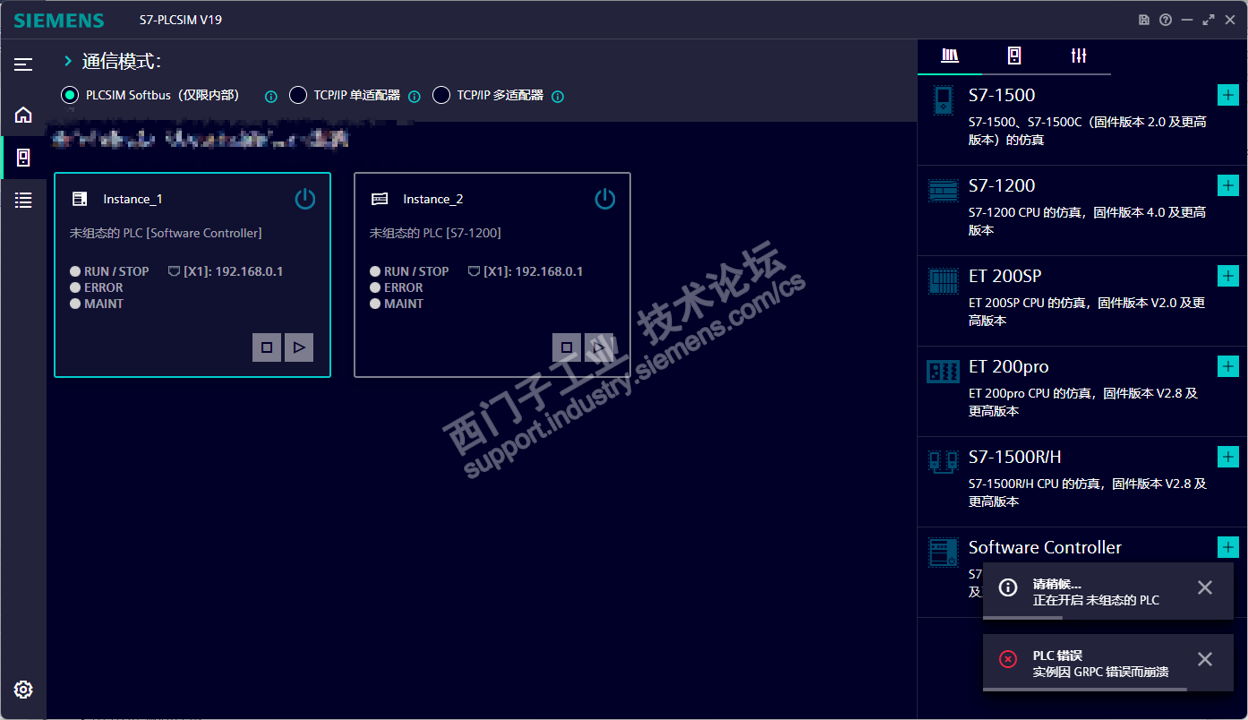The width and height of the screenshot is (1248, 720).
Task: Run Instance_2 with the play button
Action: [599, 347]
